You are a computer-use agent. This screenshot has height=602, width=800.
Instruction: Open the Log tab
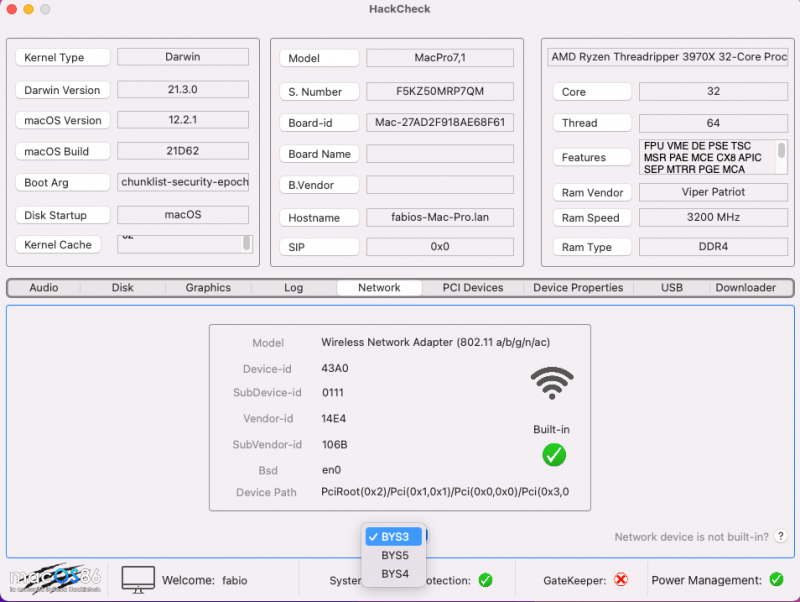[293, 288]
